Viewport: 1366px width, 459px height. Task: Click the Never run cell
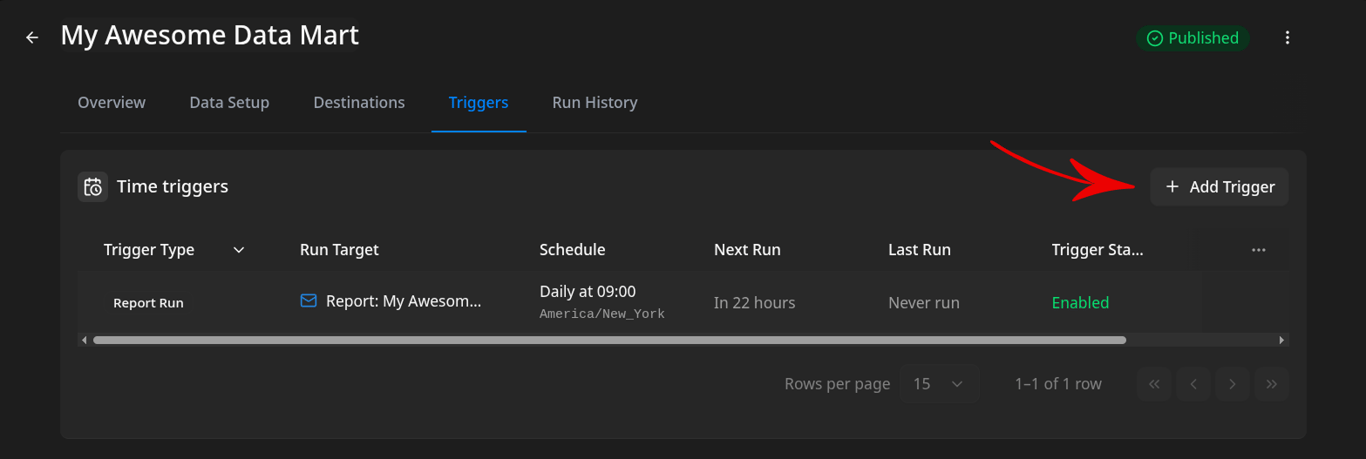[924, 302]
